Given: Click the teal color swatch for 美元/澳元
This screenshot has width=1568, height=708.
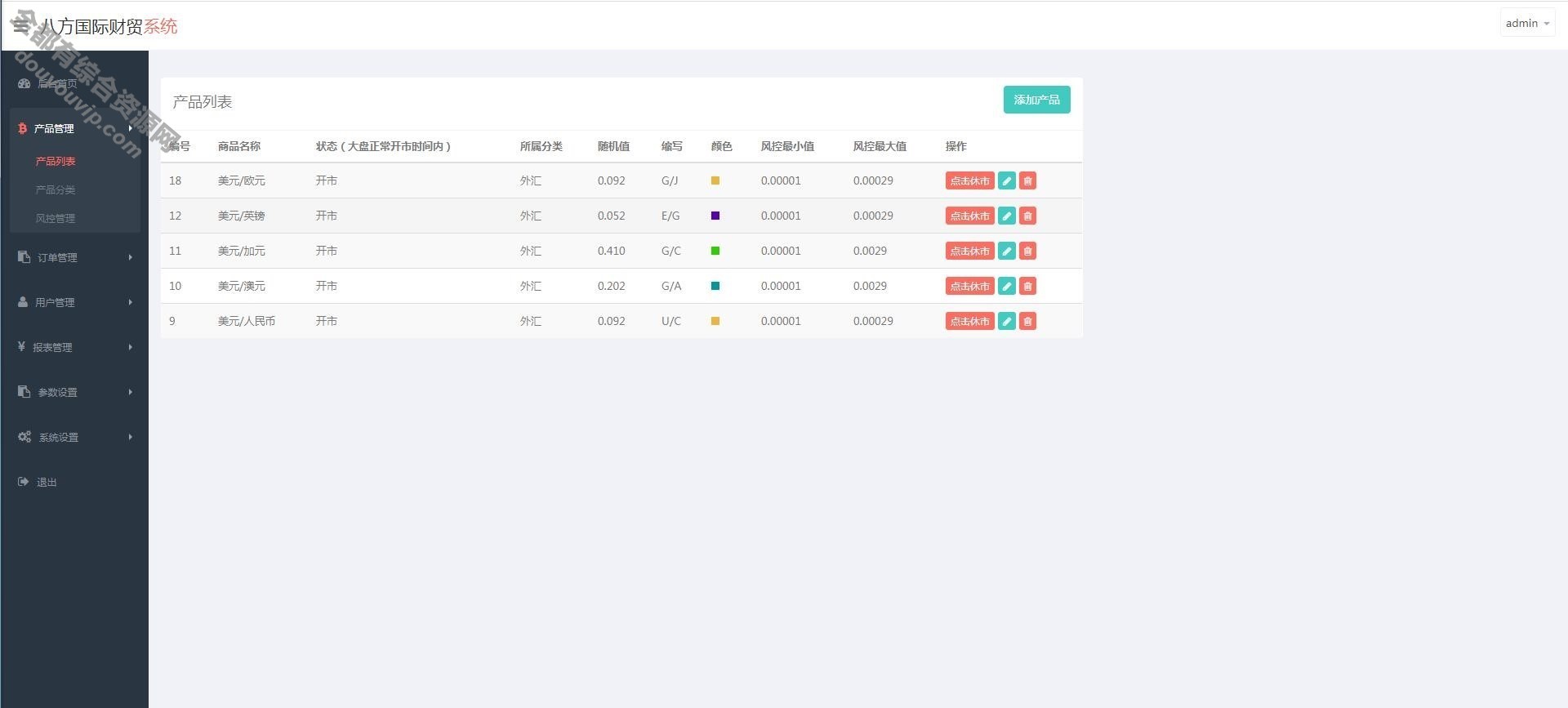Looking at the screenshot, I should (715, 286).
